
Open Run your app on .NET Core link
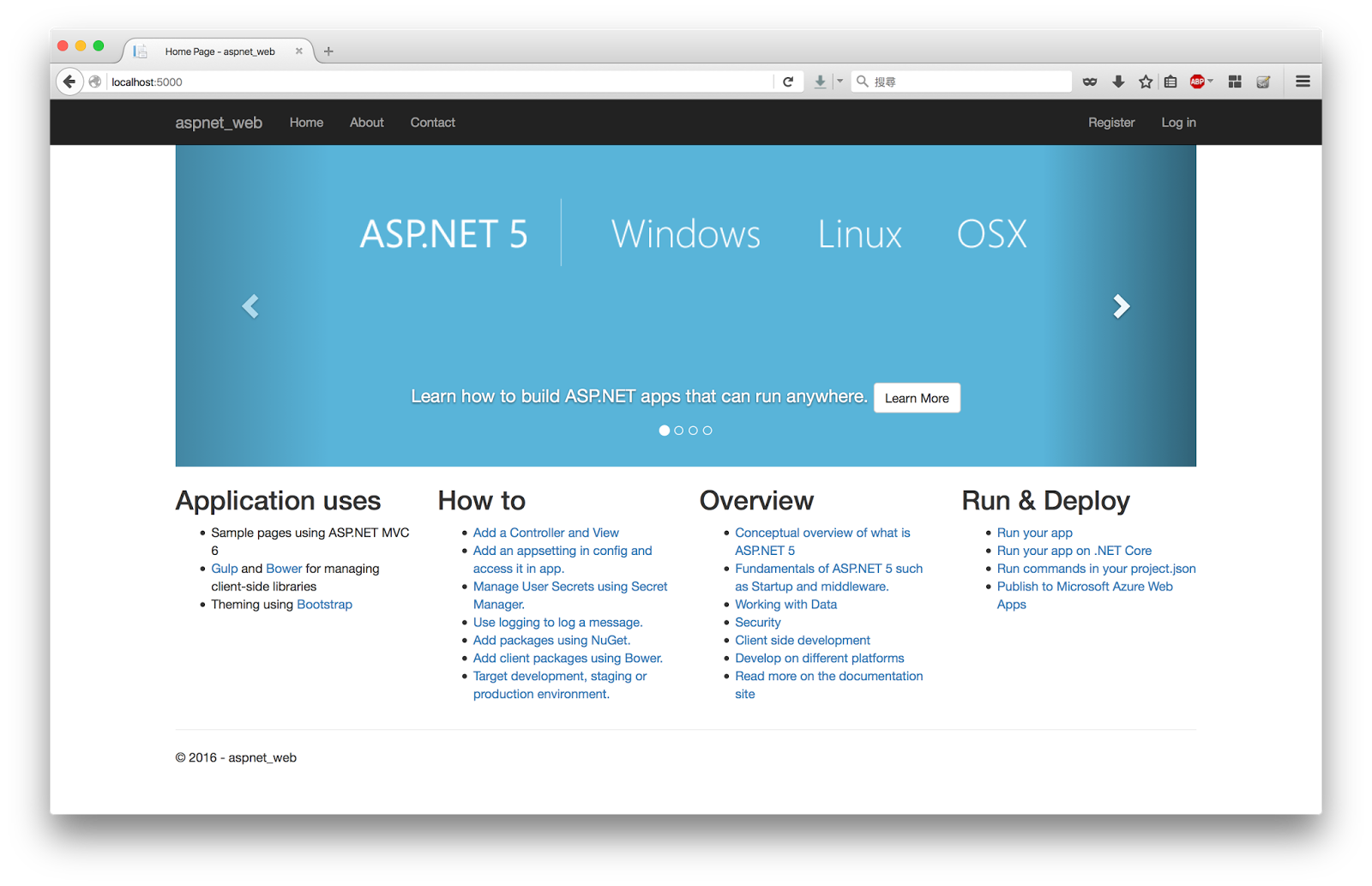click(1074, 551)
